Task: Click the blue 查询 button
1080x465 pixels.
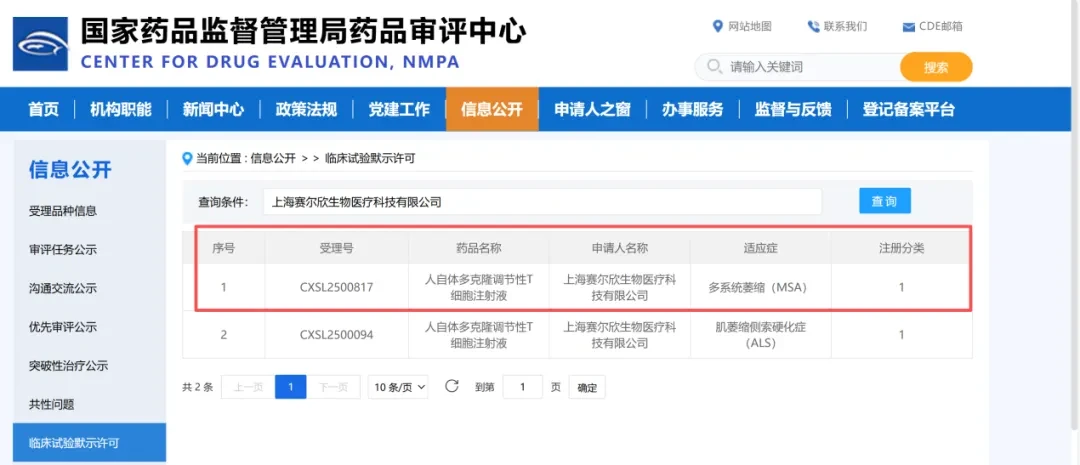Action: point(885,201)
